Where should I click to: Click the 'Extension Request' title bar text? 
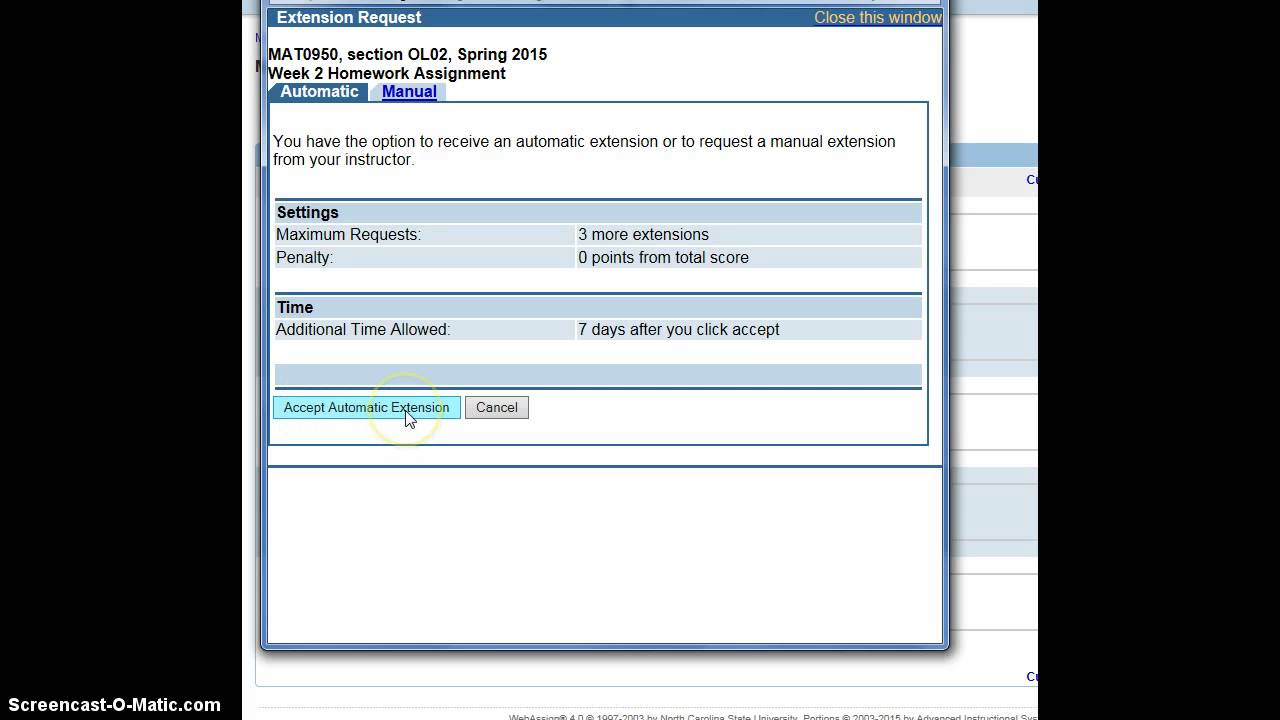pyautogui.click(x=349, y=17)
